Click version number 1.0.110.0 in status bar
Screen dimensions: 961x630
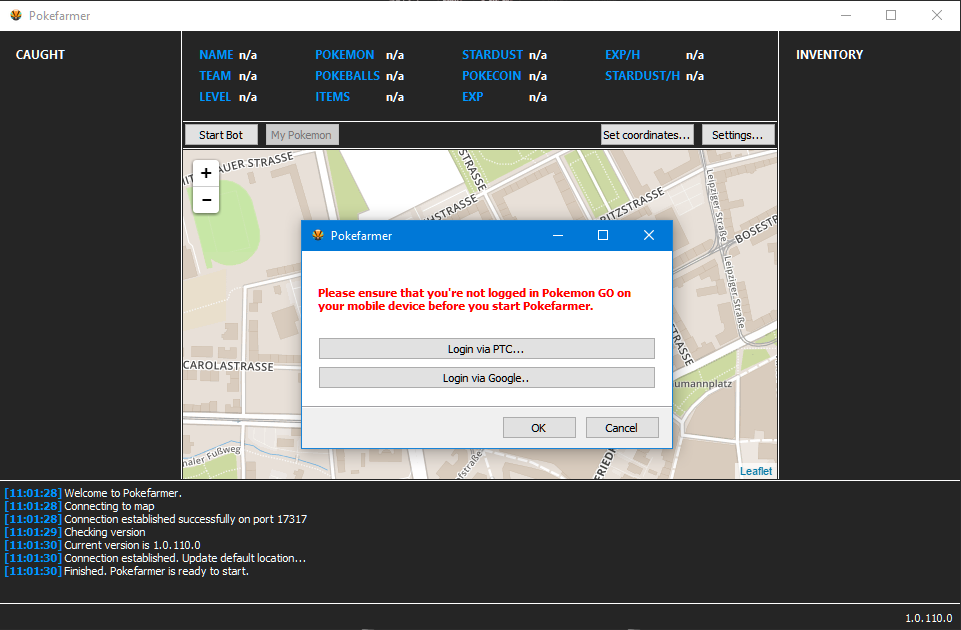[x=929, y=618]
